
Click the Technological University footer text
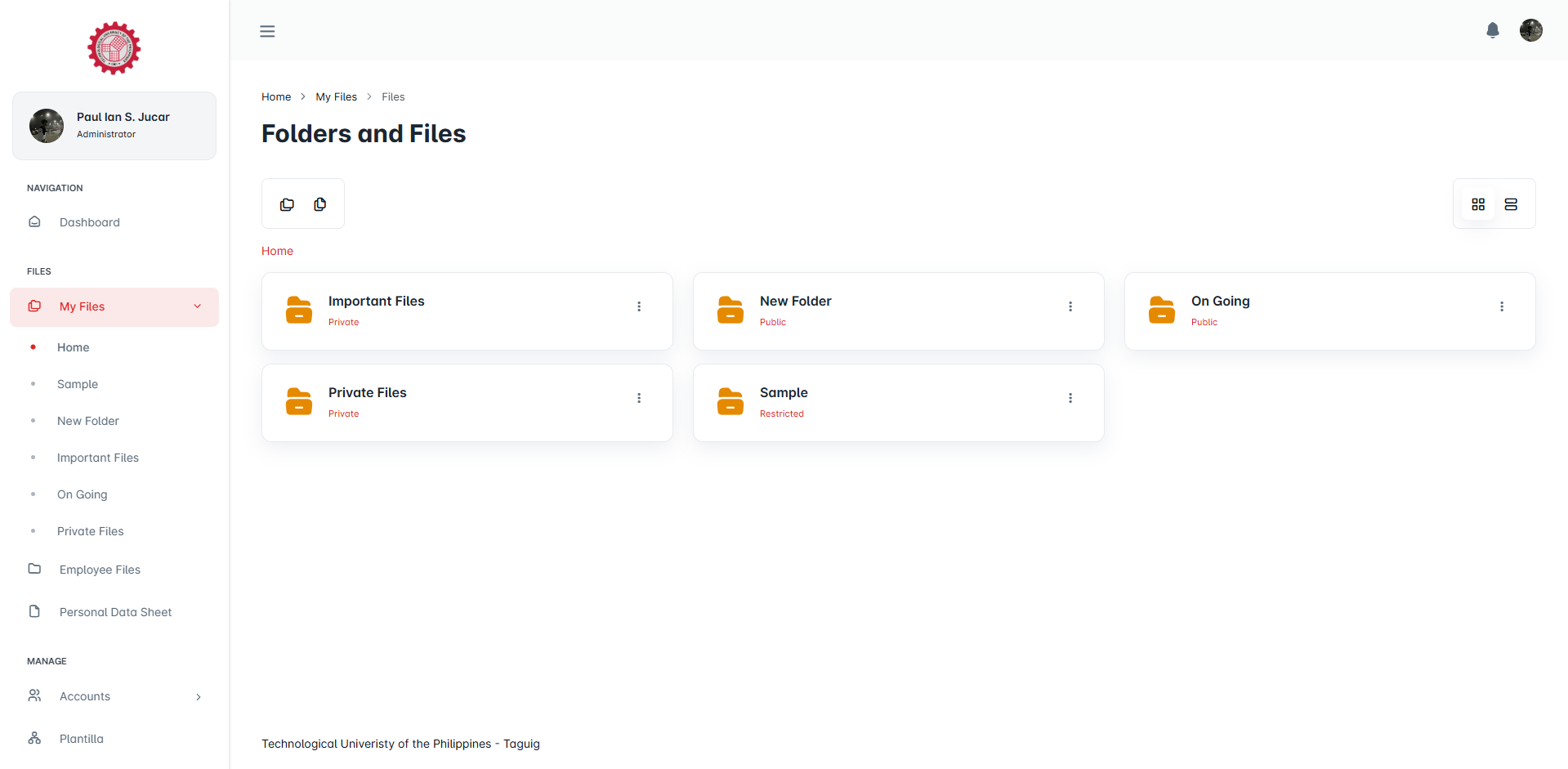(400, 744)
